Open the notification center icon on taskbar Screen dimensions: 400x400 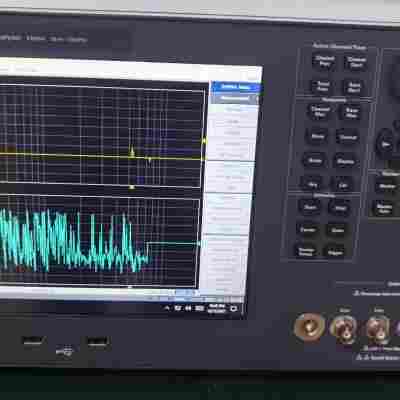pos(234,309)
